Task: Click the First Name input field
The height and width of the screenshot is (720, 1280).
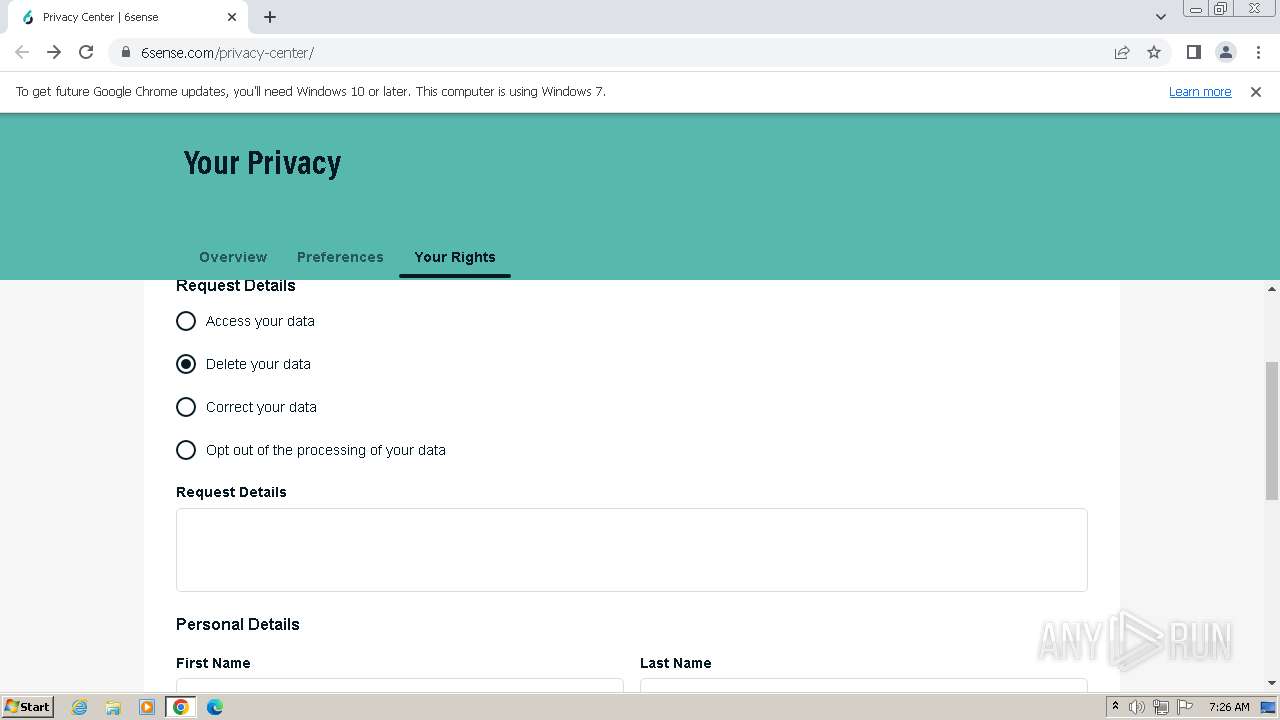Action: pos(400,687)
